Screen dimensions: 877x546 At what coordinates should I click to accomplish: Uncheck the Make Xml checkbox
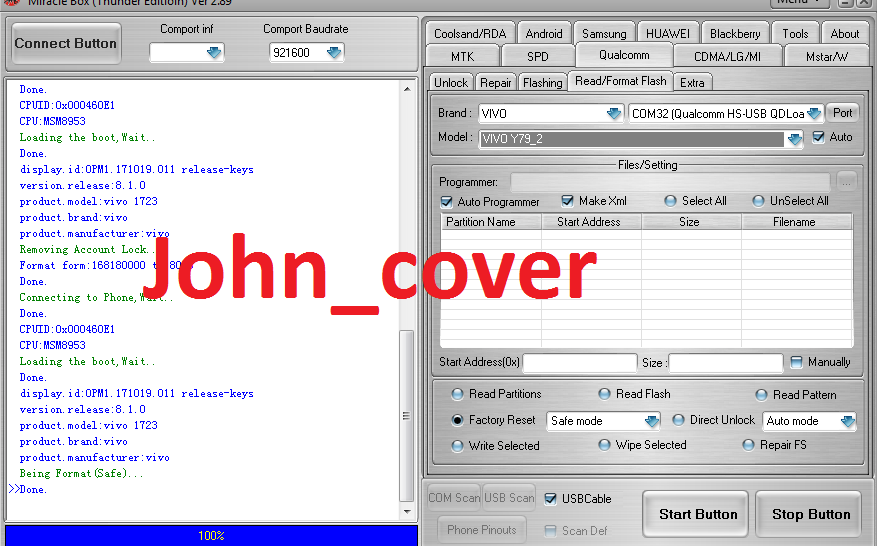tap(568, 201)
